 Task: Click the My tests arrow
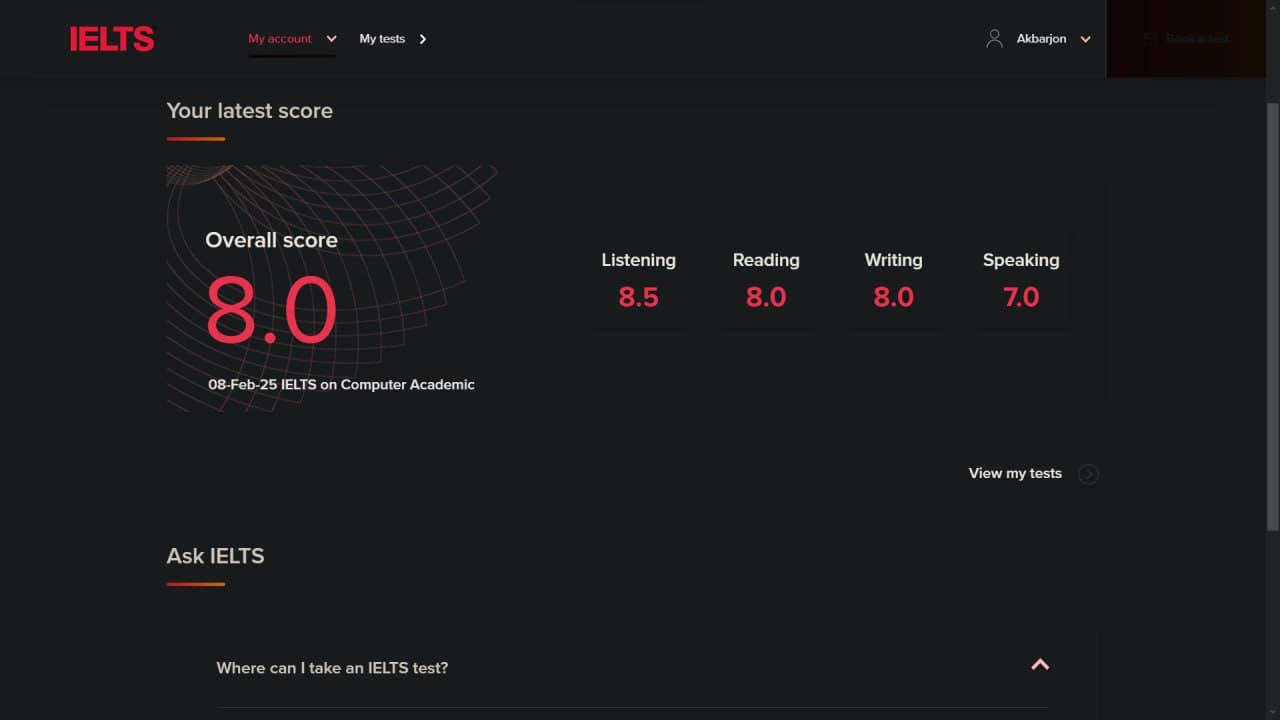click(423, 39)
